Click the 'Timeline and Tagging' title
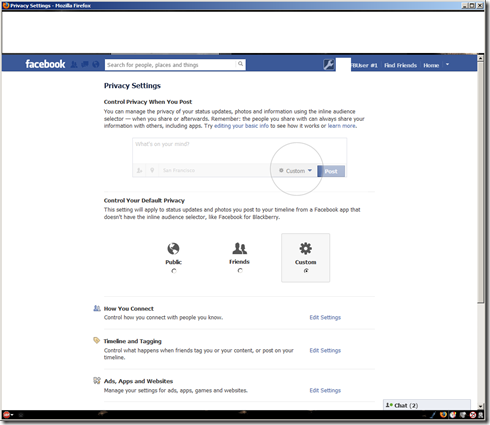 click(132, 341)
